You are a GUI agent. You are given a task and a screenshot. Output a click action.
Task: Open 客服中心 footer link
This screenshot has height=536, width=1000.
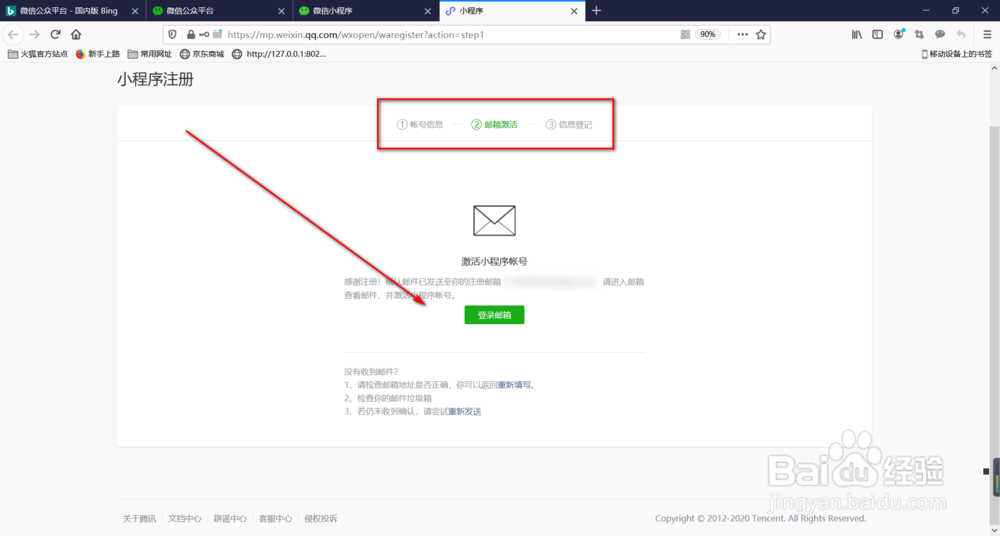[x=276, y=519]
